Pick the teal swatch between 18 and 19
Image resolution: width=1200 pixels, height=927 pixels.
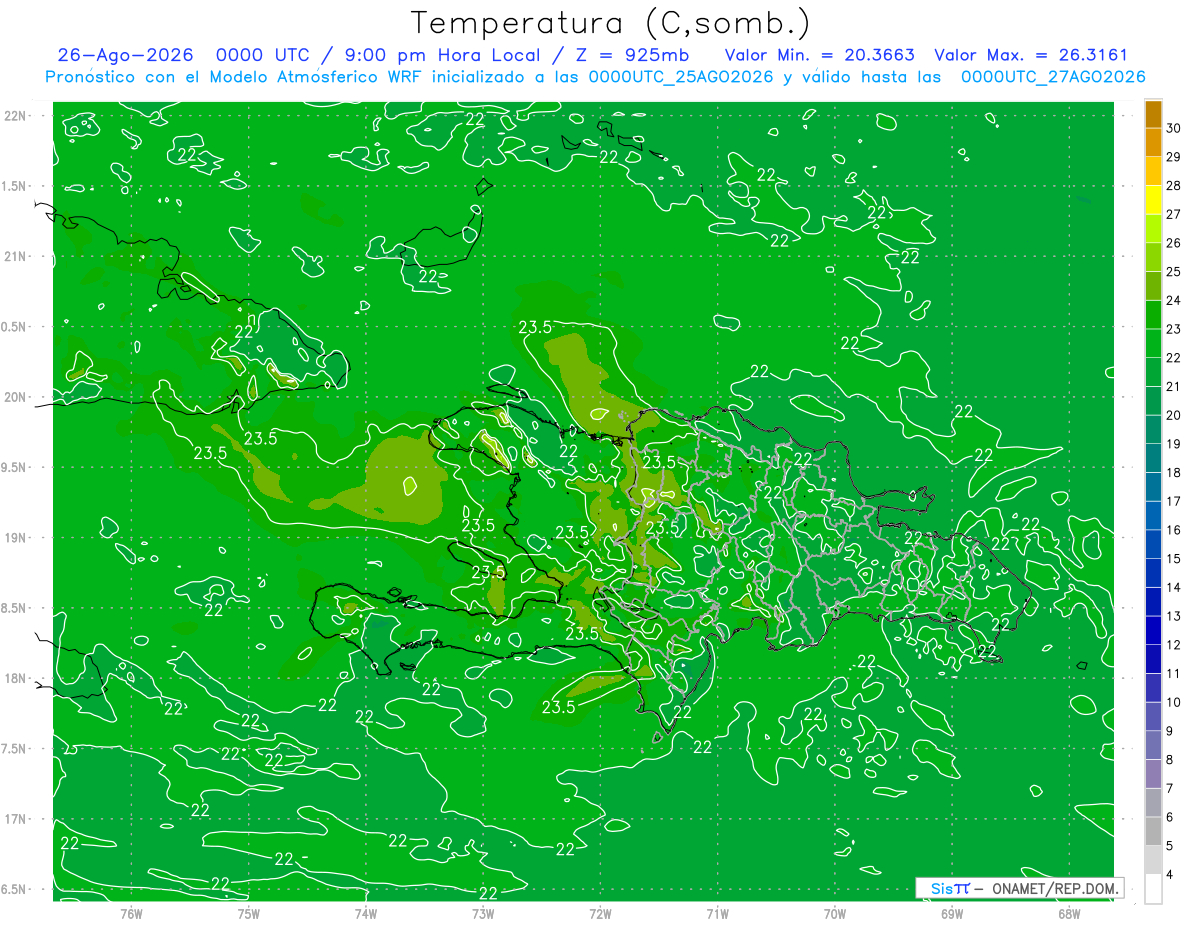coord(1153,459)
